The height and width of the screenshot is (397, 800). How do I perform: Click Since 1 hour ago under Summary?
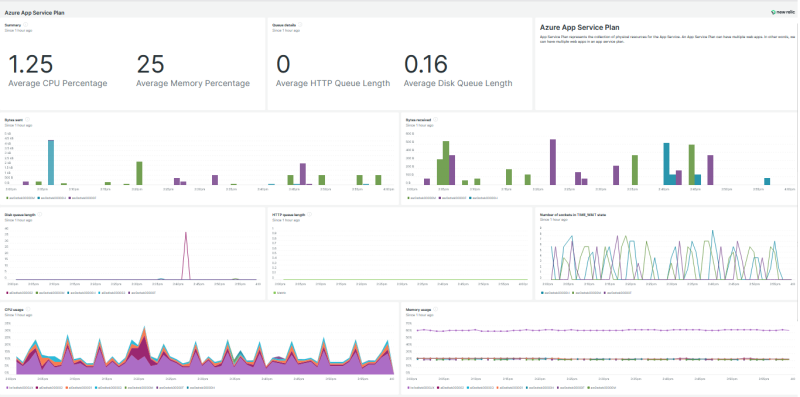pyautogui.click(x=18, y=30)
